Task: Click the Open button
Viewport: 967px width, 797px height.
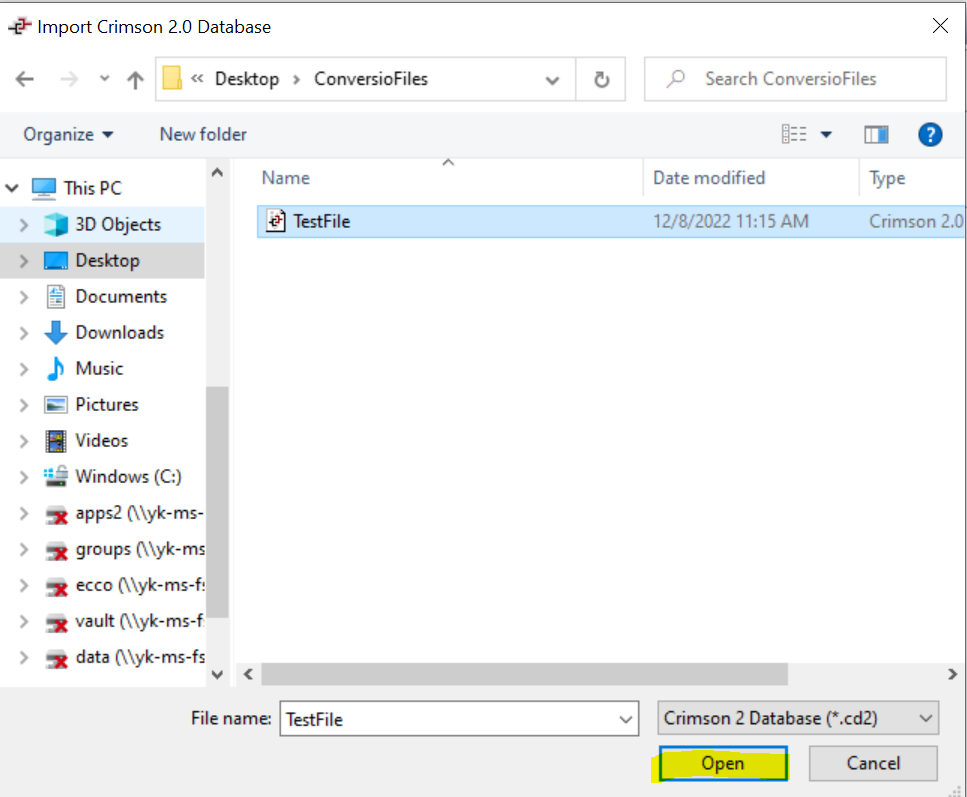Action: pyautogui.click(x=723, y=763)
